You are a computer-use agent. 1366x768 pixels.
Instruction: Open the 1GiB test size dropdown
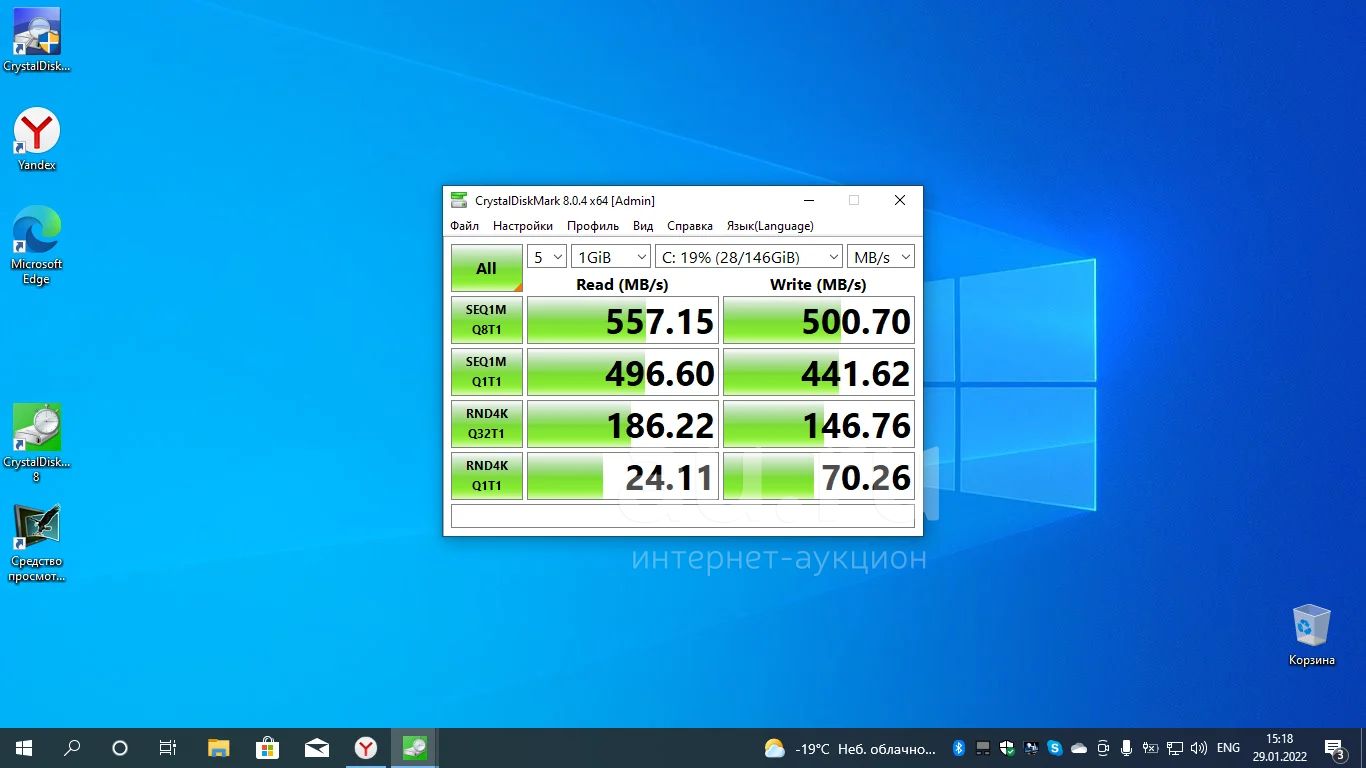pos(611,257)
